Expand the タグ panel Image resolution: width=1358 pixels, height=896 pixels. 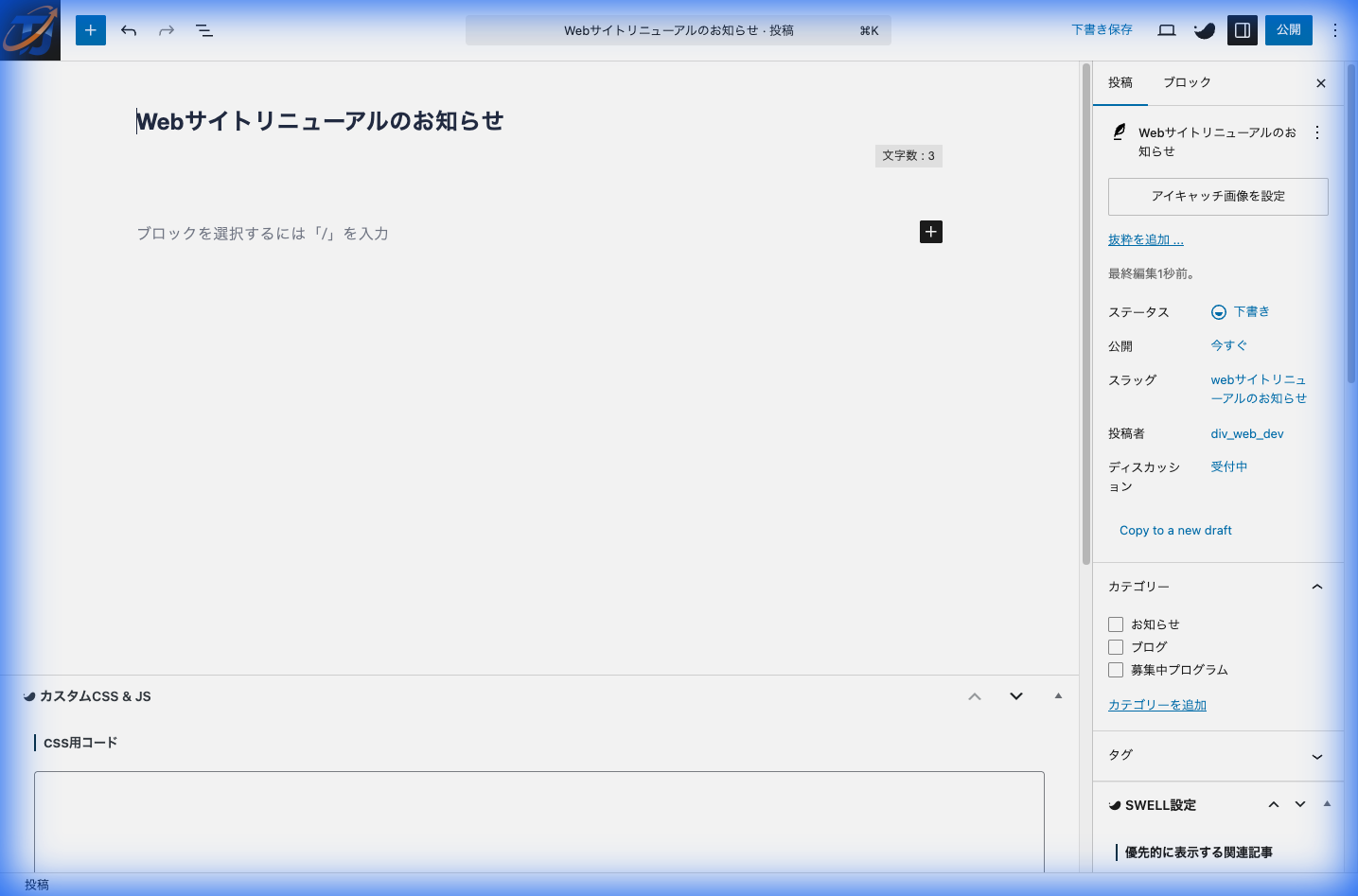tap(1316, 756)
